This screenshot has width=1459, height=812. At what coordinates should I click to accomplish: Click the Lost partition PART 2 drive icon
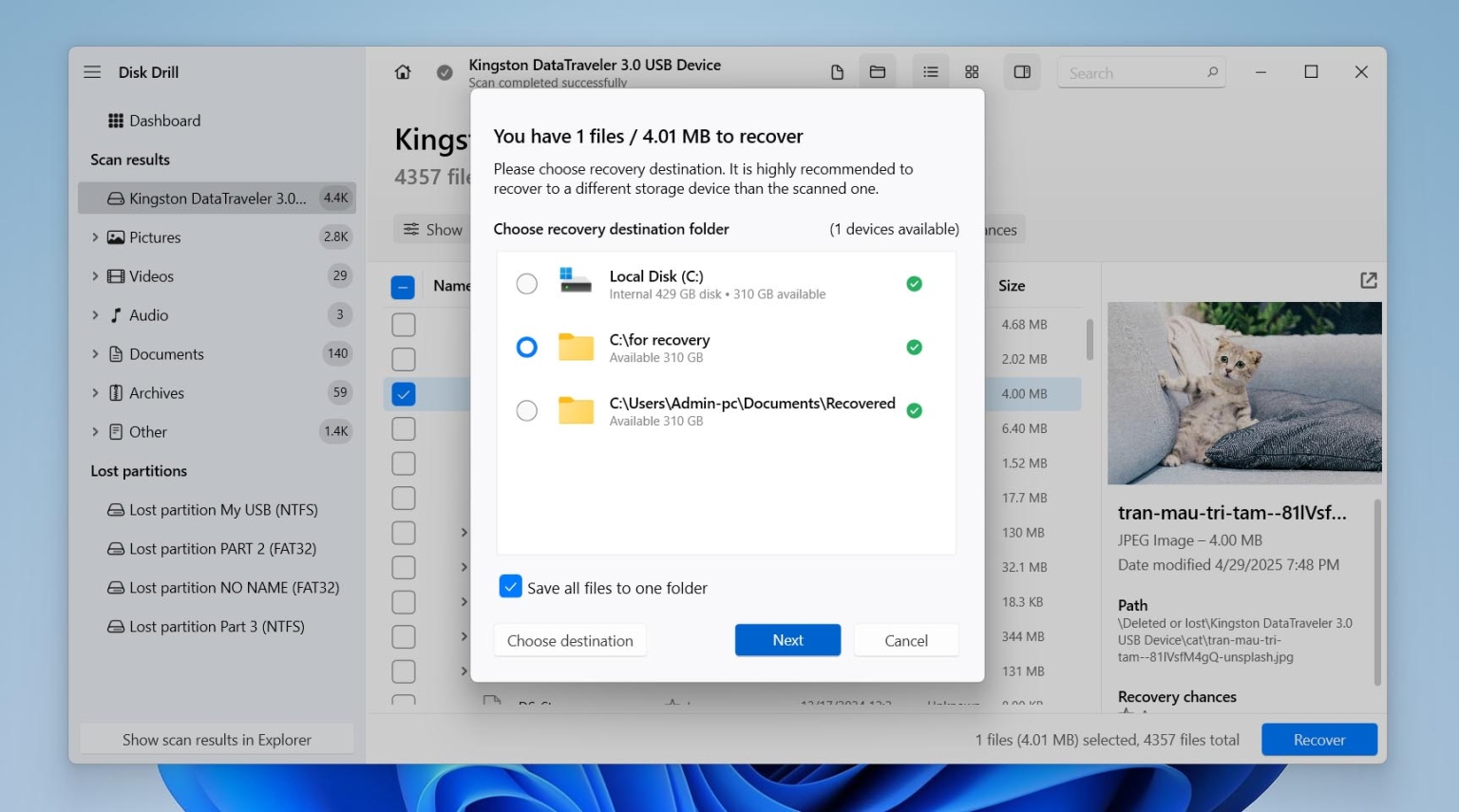click(116, 549)
